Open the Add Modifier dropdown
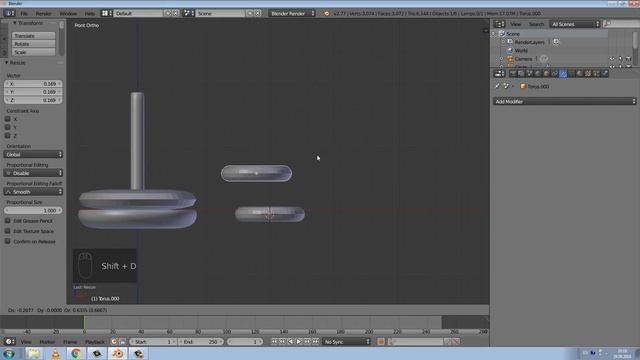 [564, 101]
